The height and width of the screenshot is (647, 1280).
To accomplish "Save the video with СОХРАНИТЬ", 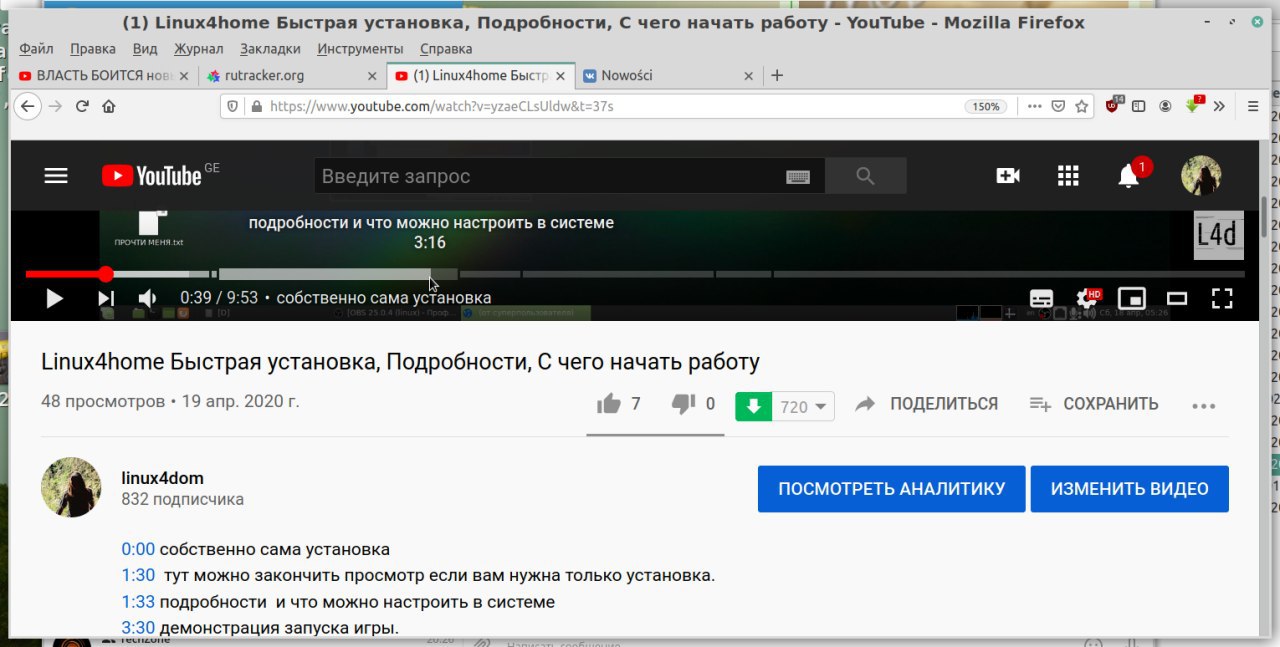I will [x=1094, y=404].
